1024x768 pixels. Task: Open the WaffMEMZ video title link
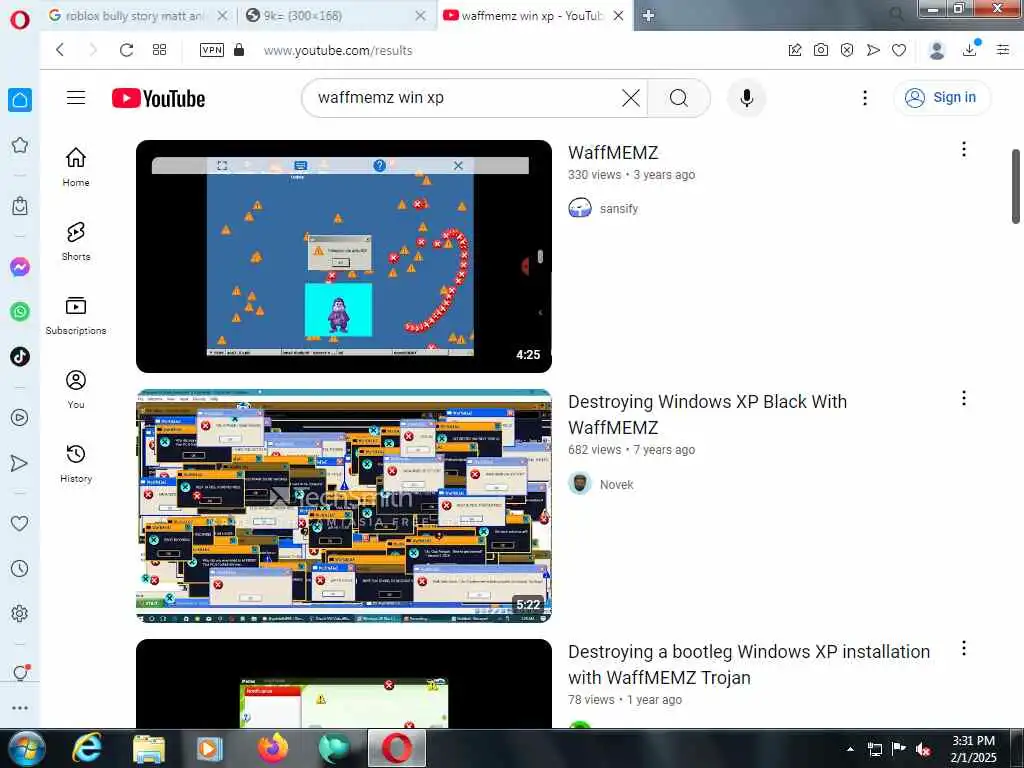613,153
